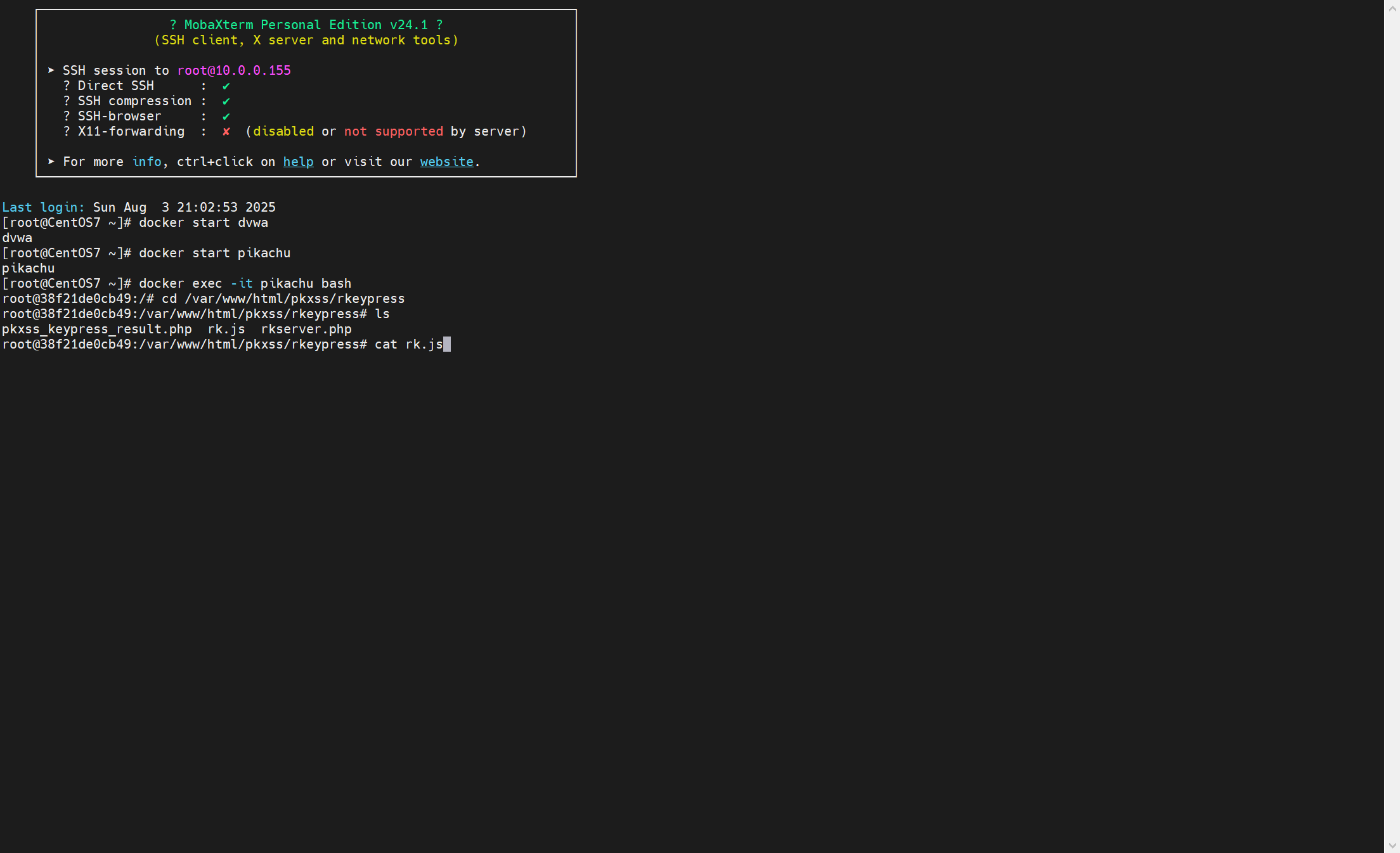Click the scrollbar up arrow
The height and width of the screenshot is (853, 1400).
(x=1392, y=9)
